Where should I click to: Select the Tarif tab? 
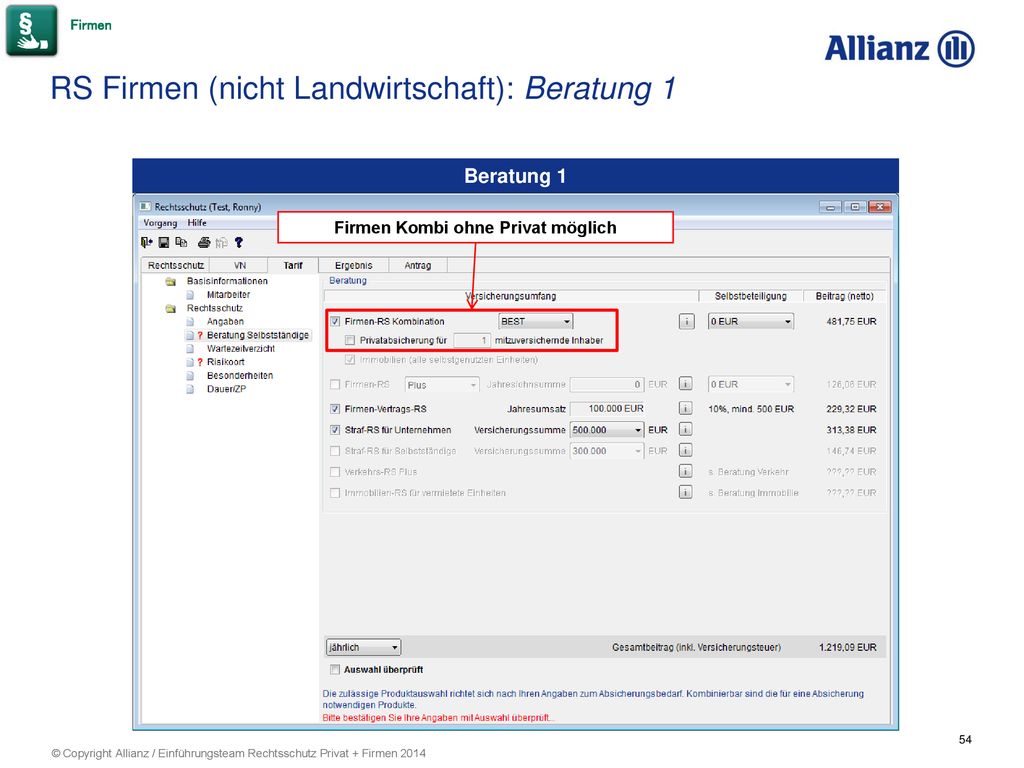pyautogui.click(x=293, y=265)
